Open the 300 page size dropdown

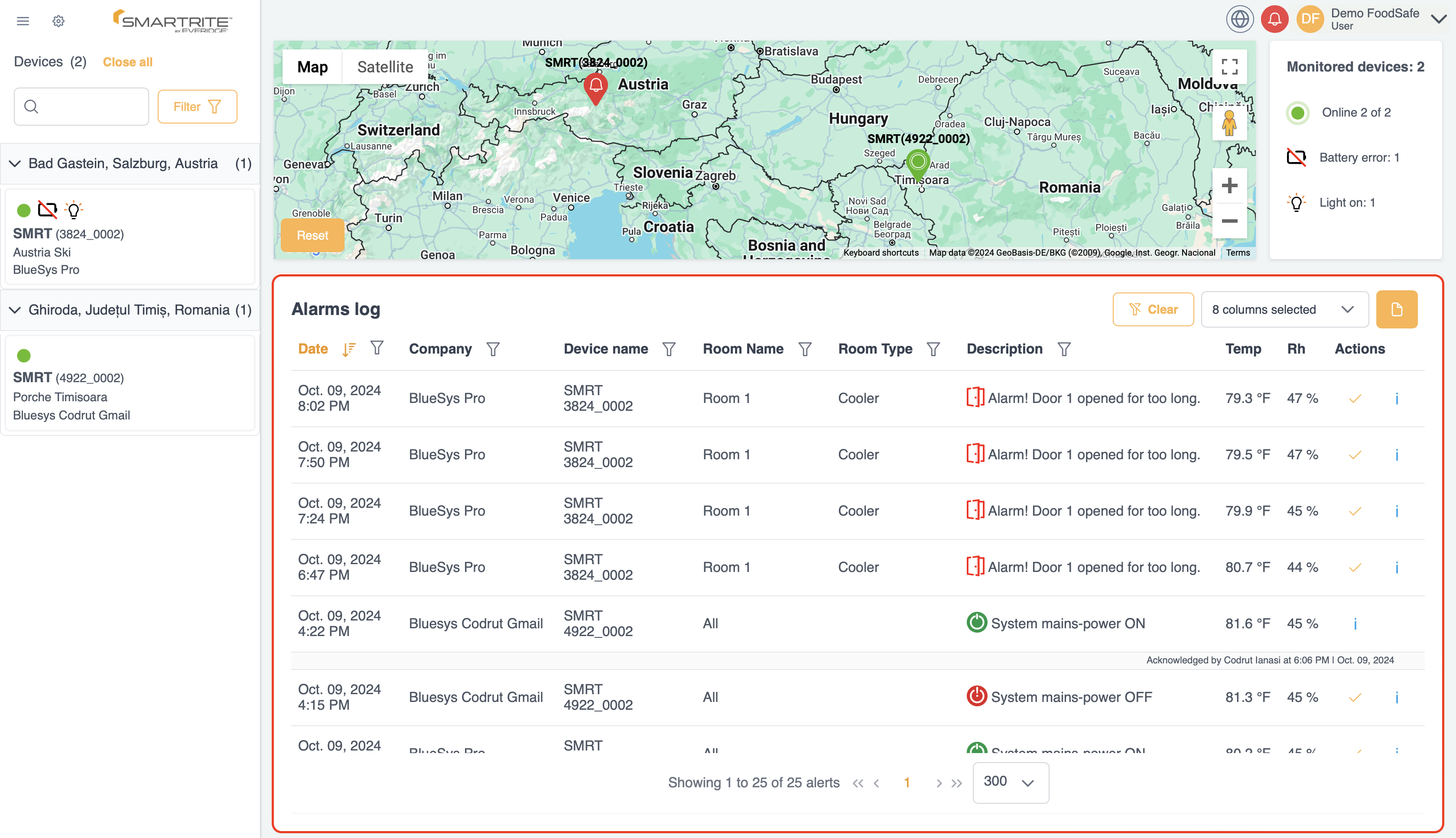1010,782
